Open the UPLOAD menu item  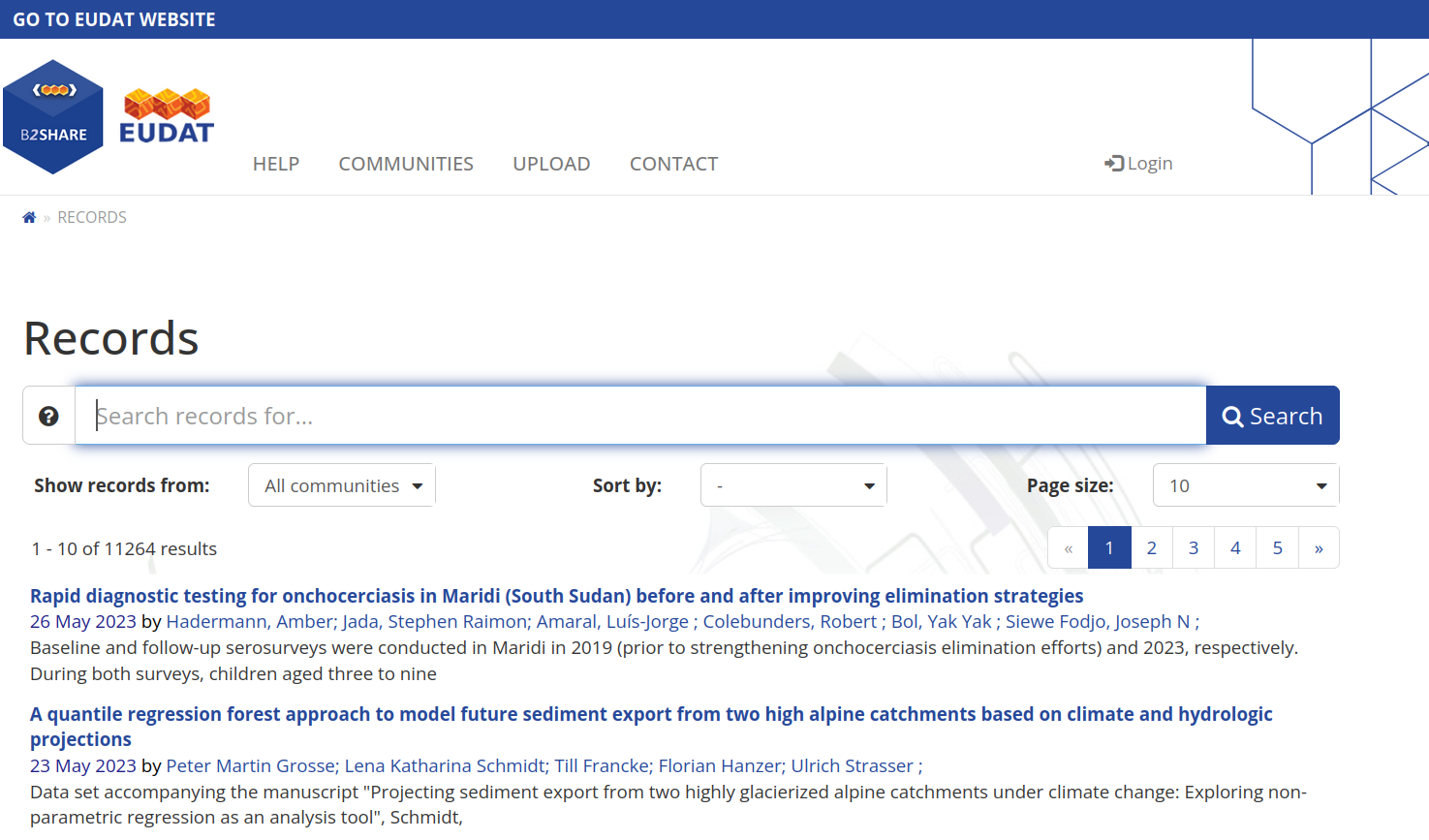tap(551, 163)
